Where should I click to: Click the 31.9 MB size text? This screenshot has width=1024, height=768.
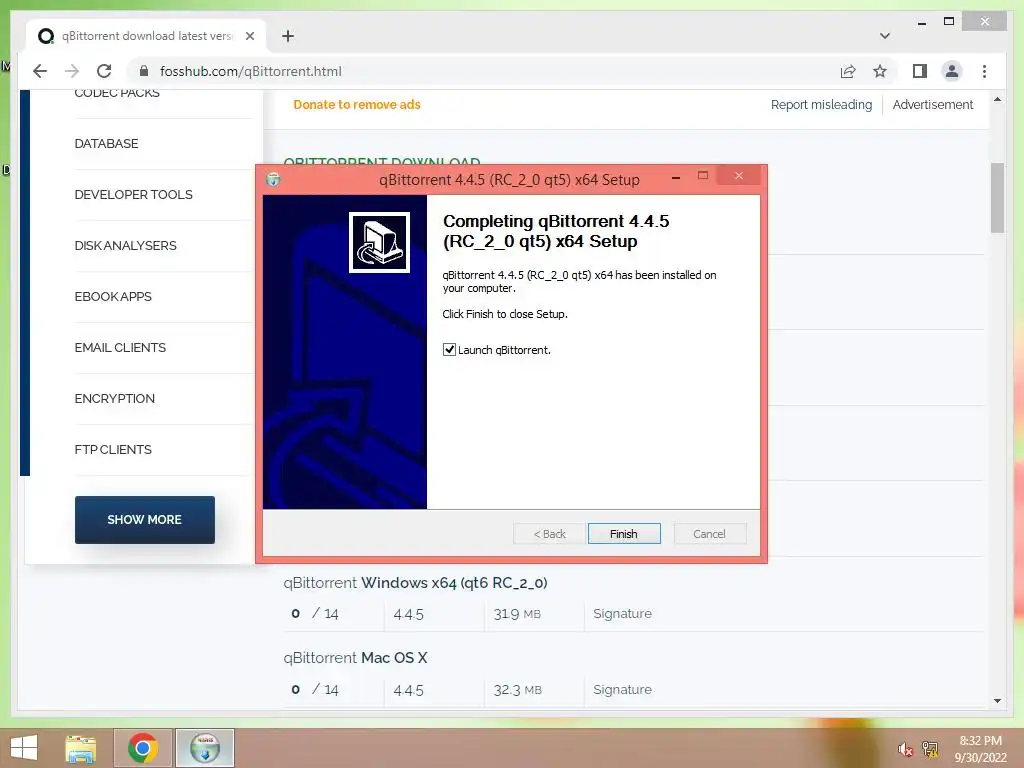pos(517,614)
